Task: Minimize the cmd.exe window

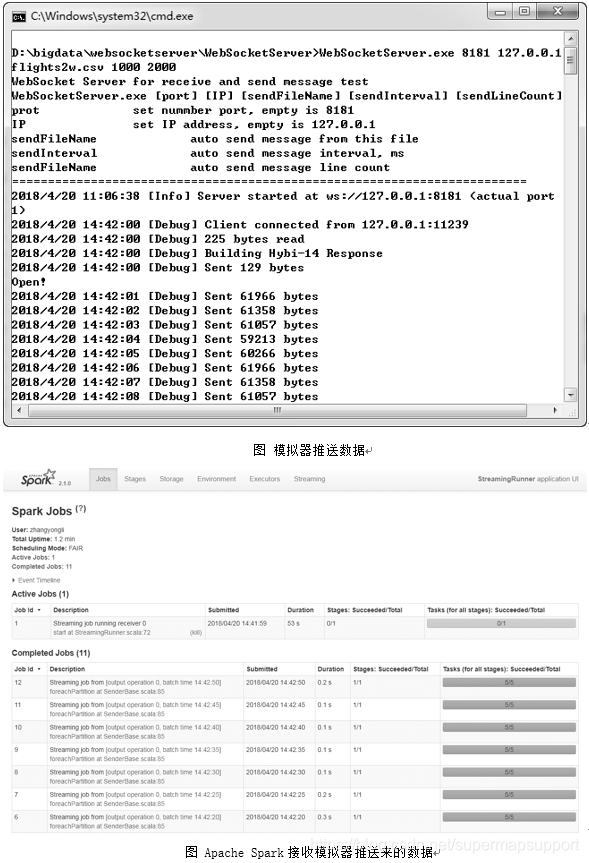Action: coord(500,12)
